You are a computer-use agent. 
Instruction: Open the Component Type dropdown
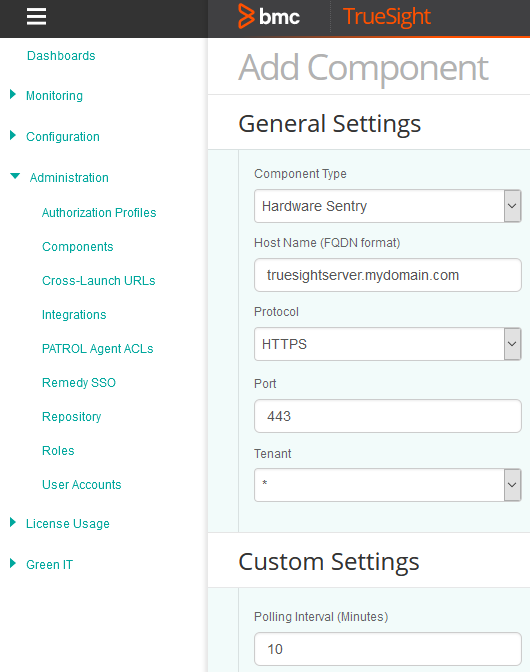387,206
